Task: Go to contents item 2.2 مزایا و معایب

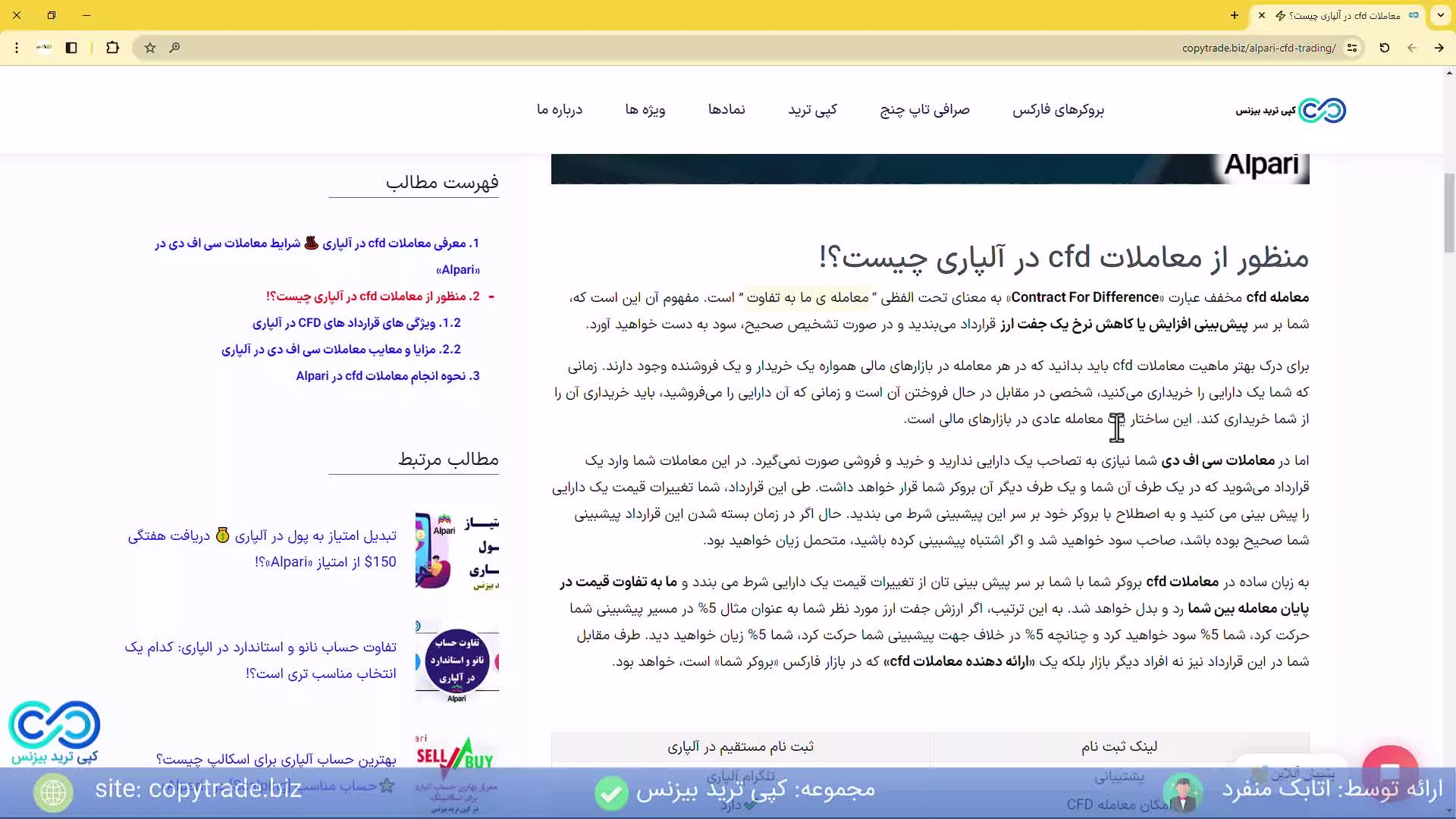Action: tap(341, 350)
